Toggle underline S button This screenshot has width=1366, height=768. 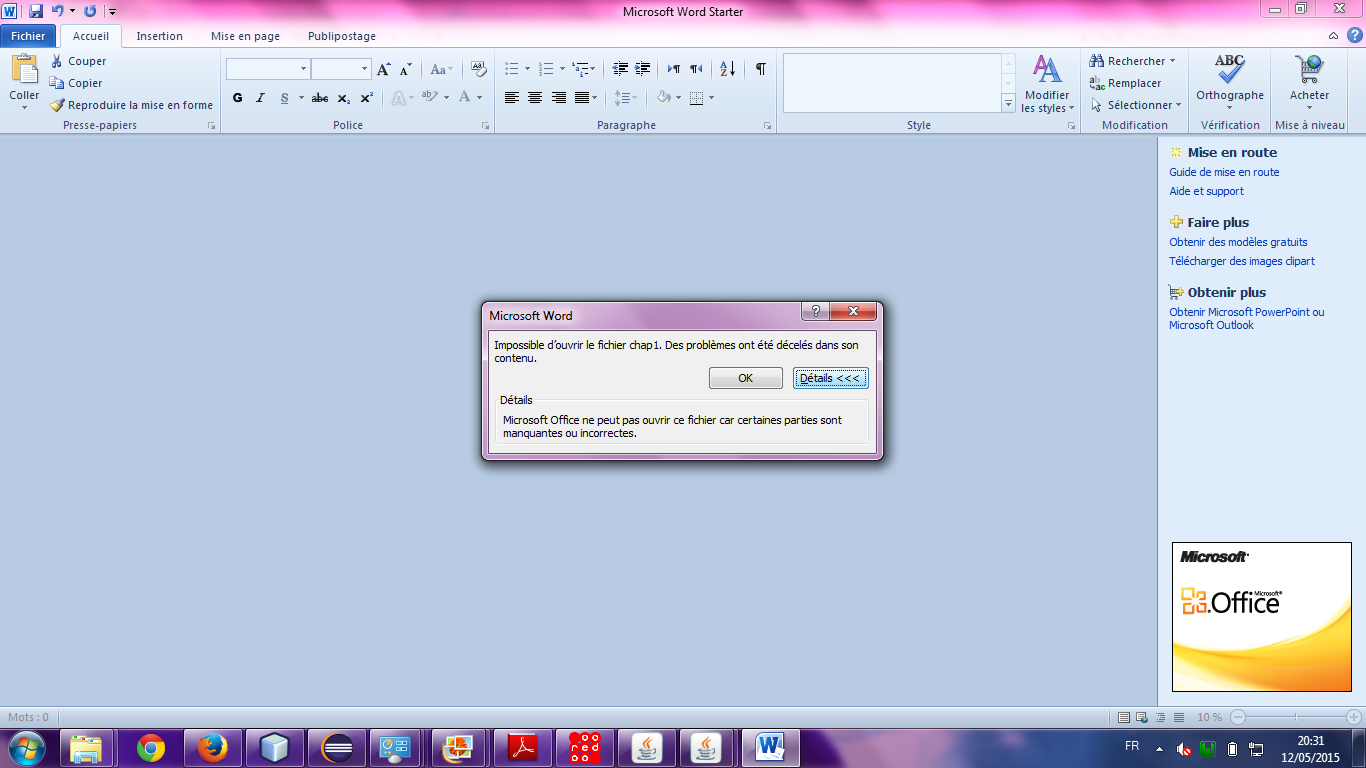tap(285, 98)
